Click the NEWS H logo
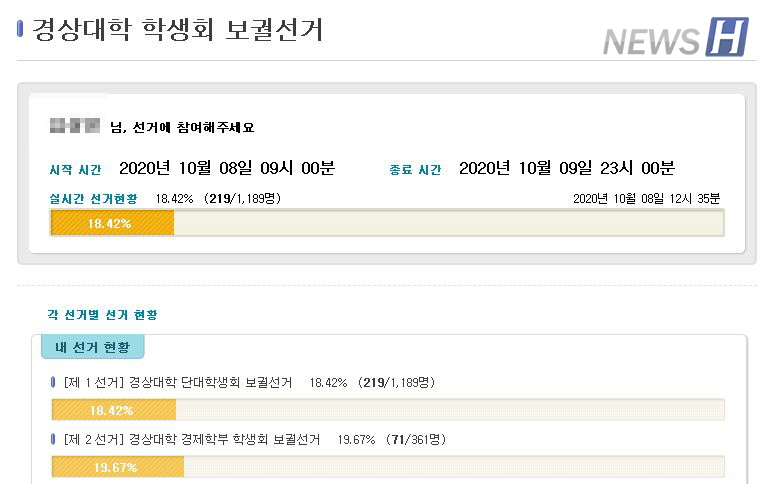 (675, 38)
